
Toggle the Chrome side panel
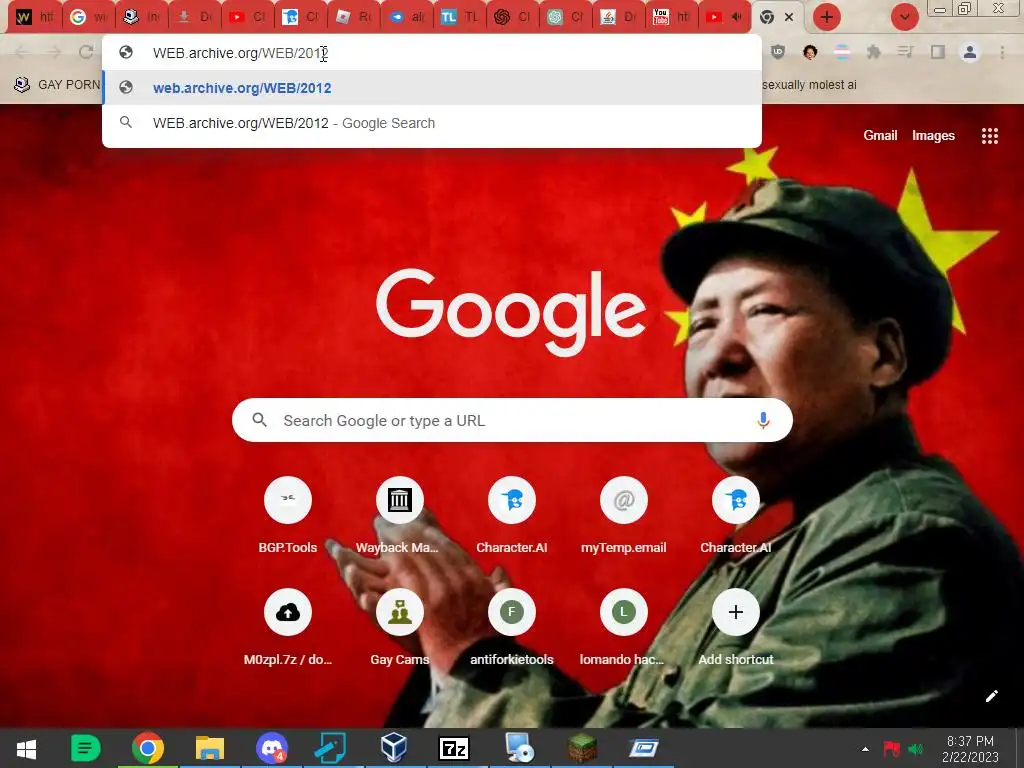[x=938, y=52]
